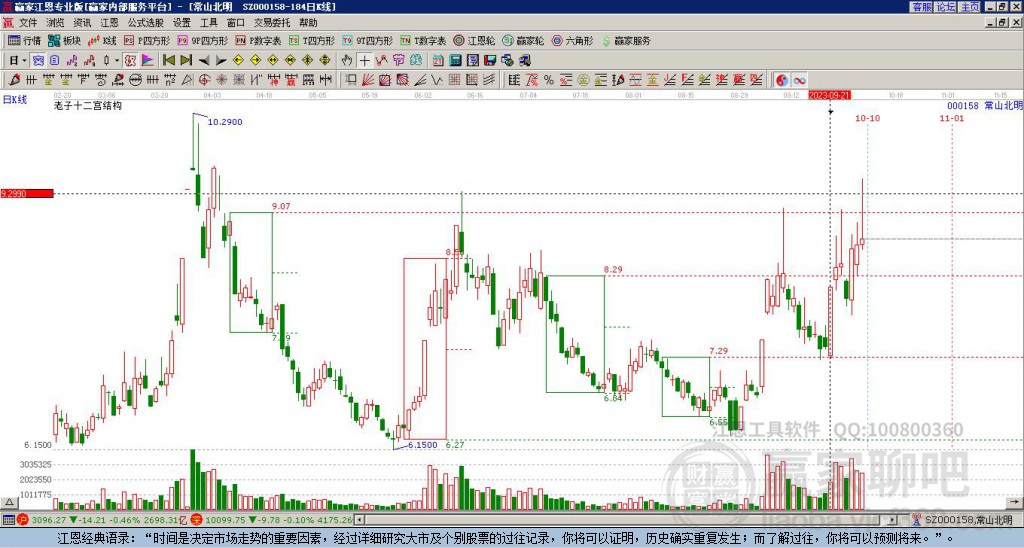Open the 文件 menu
Screen dimensions: 1024x548
(x=28, y=23)
